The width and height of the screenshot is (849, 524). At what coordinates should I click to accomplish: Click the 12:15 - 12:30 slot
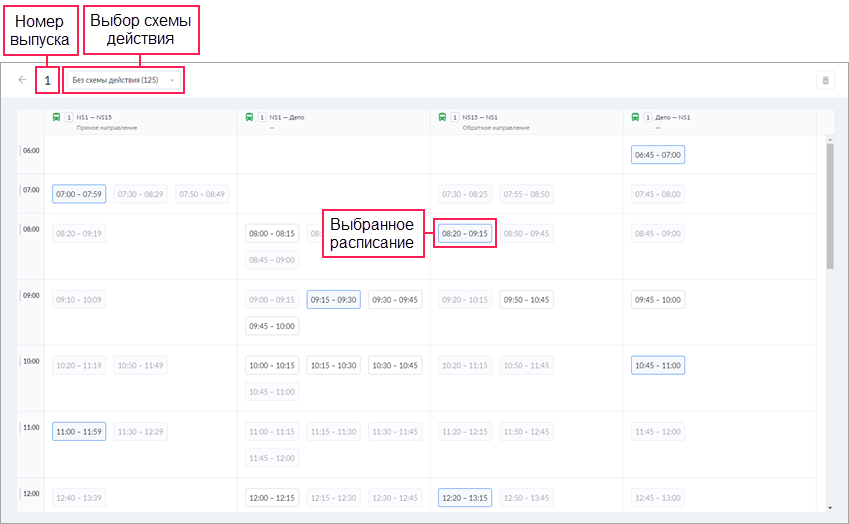tap(334, 497)
